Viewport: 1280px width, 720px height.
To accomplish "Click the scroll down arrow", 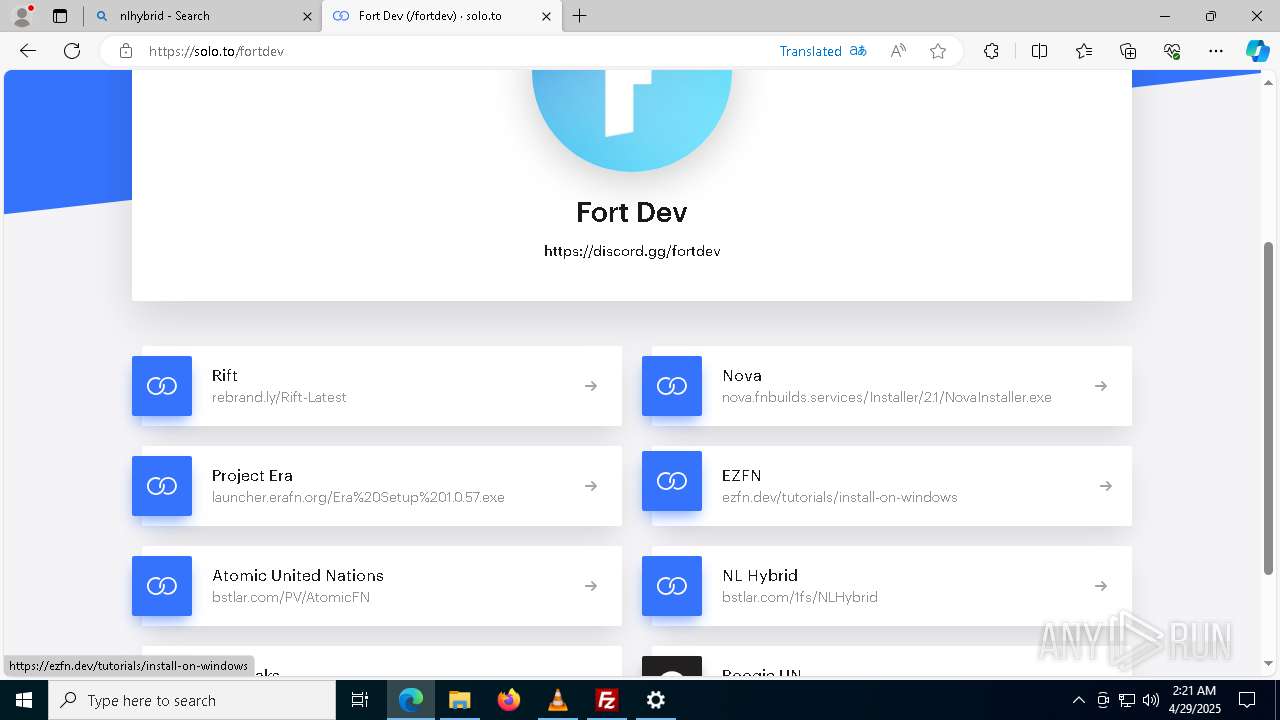I will click(x=1269, y=663).
